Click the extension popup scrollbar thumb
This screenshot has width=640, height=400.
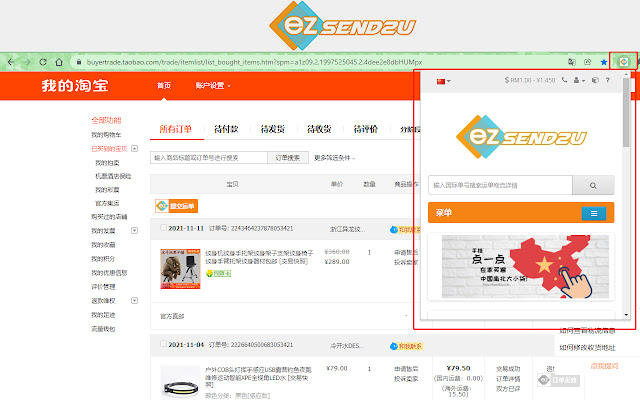626,111
